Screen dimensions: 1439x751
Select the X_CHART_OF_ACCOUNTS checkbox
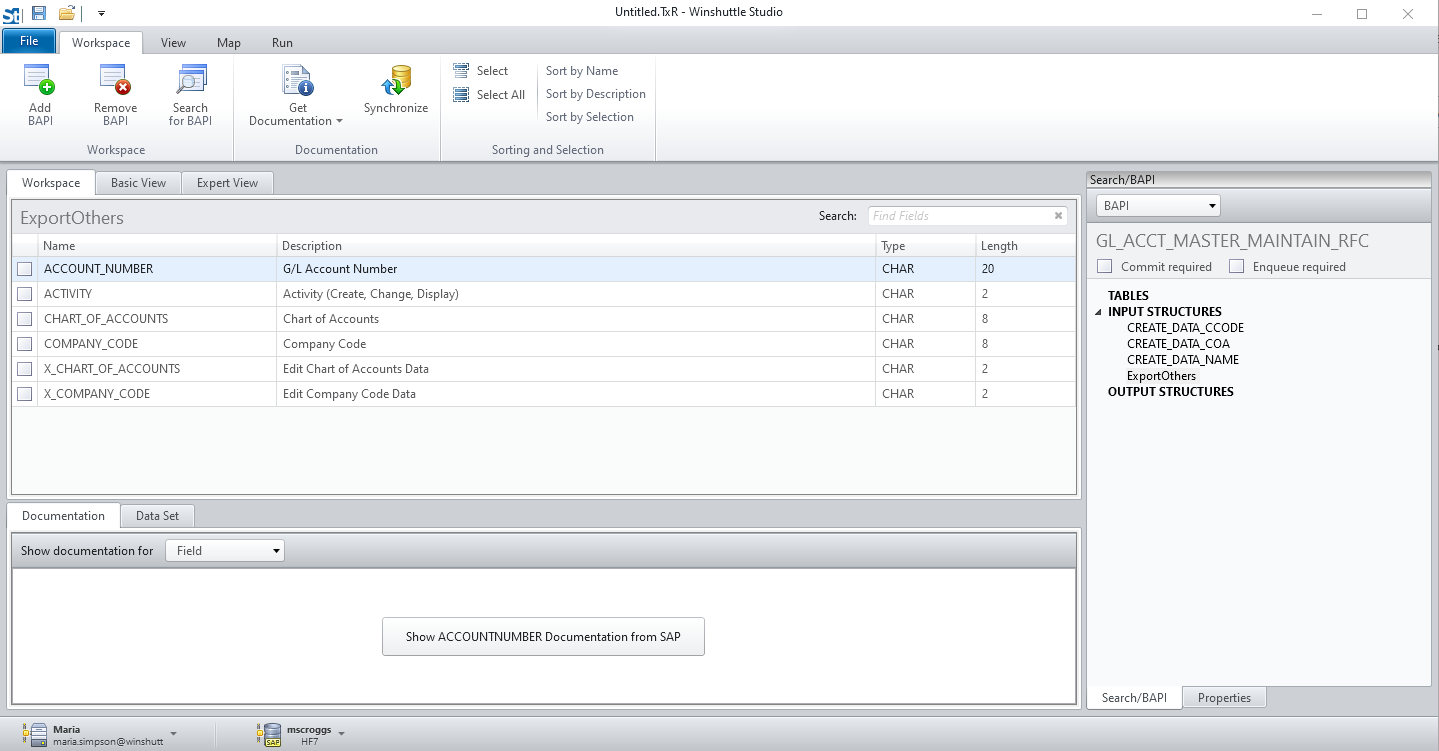click(25, 369)
